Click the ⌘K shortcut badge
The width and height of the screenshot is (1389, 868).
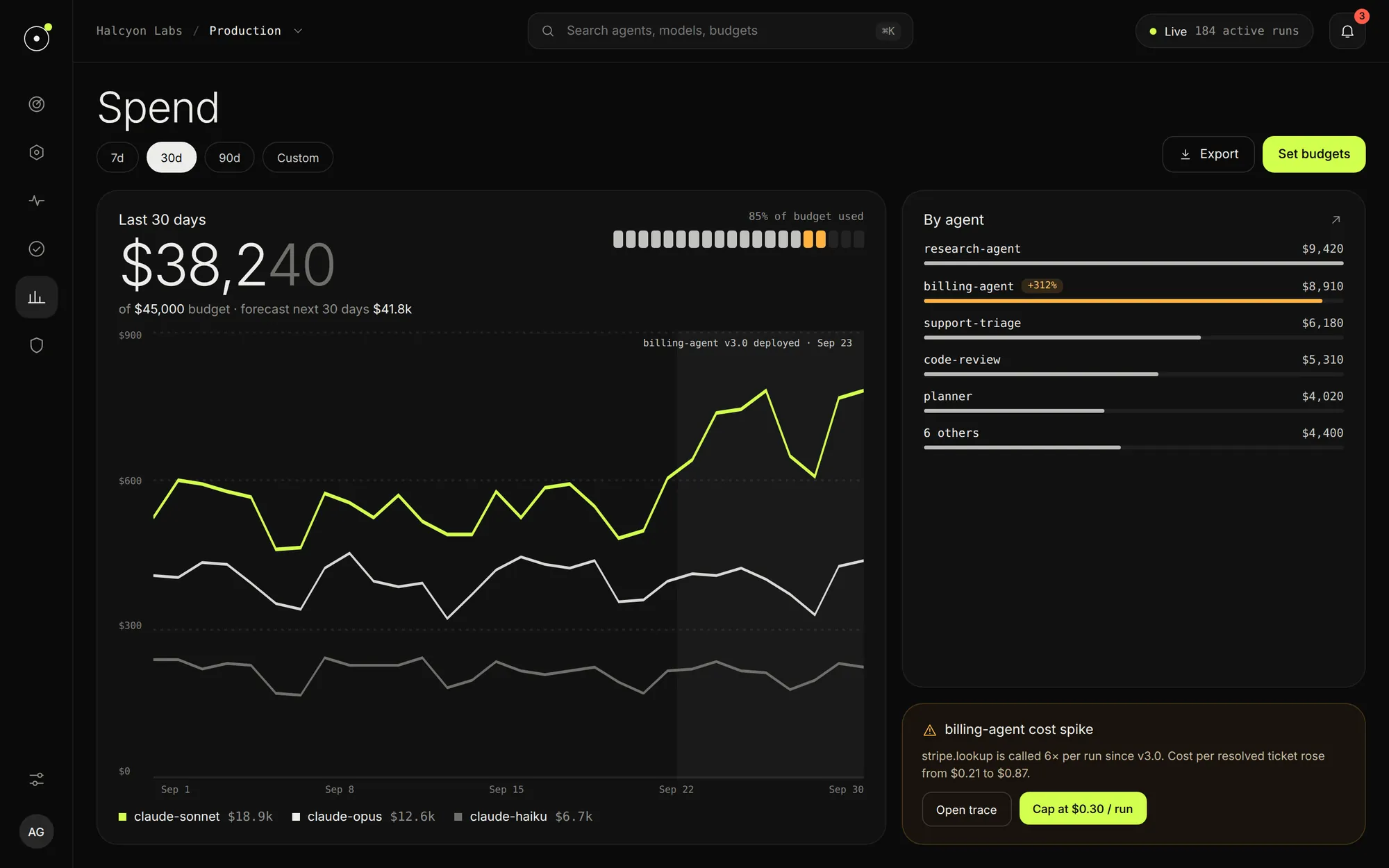[888, 31]
